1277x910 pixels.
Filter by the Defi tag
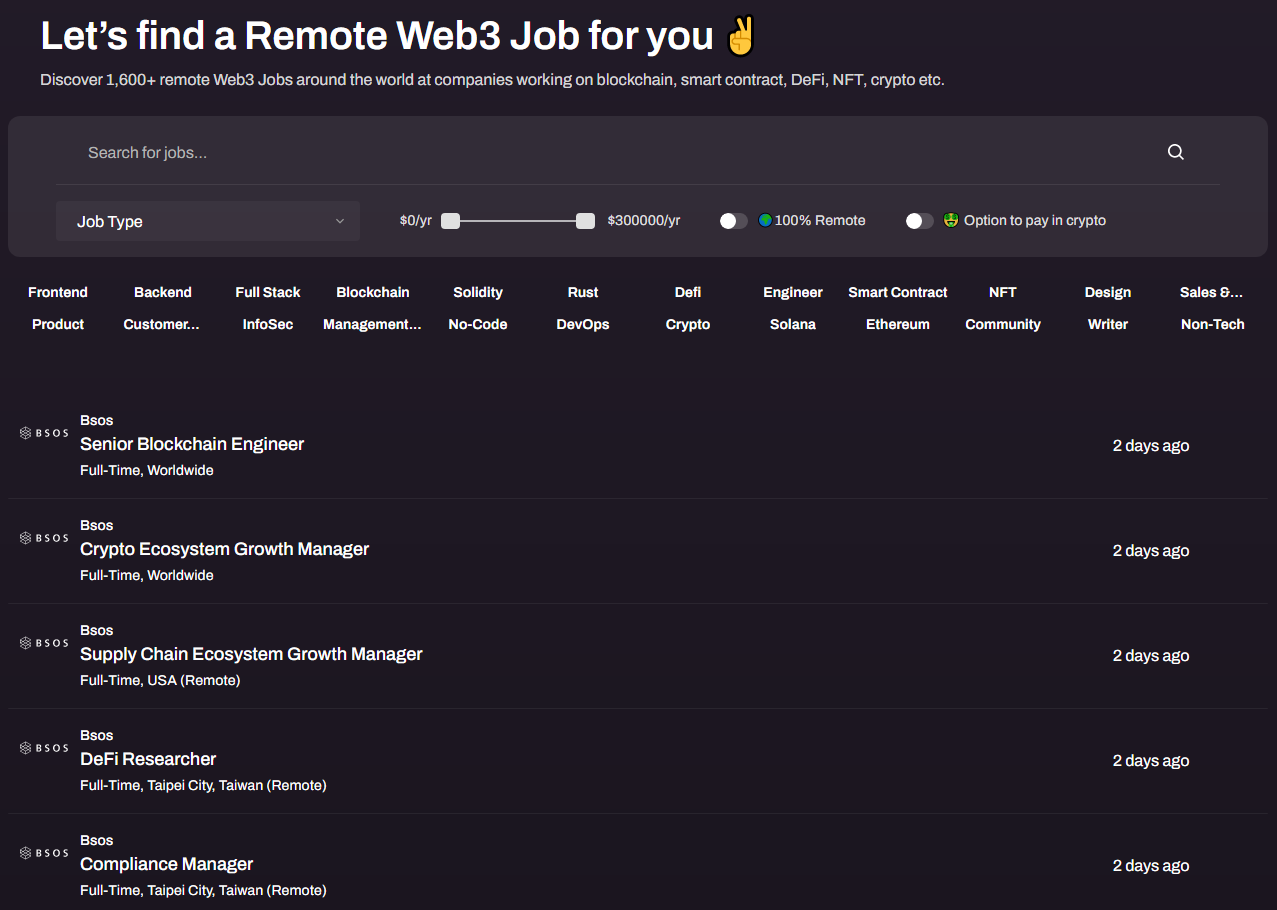[x=688, y=292]
